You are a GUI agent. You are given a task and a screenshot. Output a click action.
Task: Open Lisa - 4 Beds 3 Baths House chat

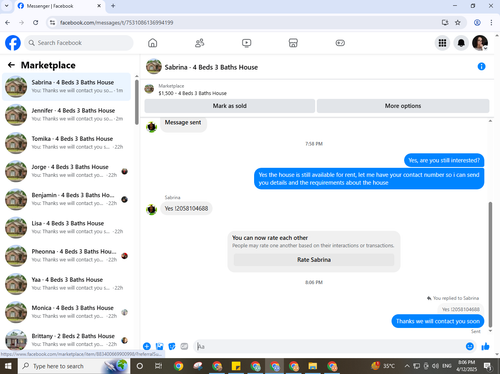click(67, 227)
